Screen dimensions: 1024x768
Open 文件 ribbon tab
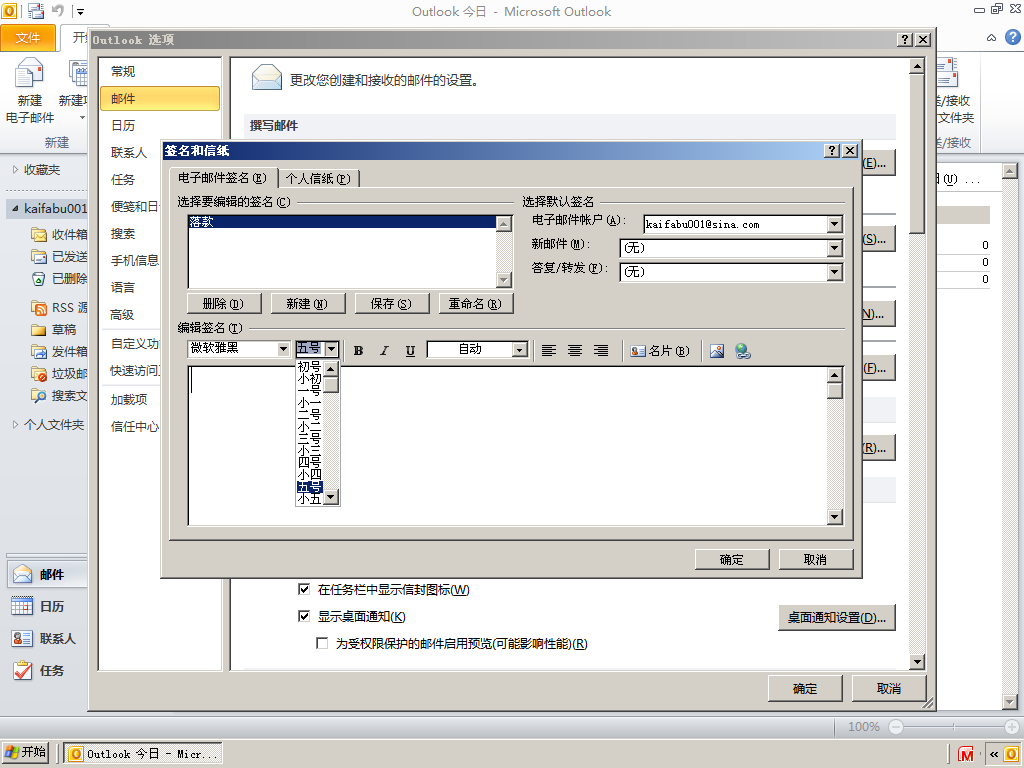pos(27,38)
